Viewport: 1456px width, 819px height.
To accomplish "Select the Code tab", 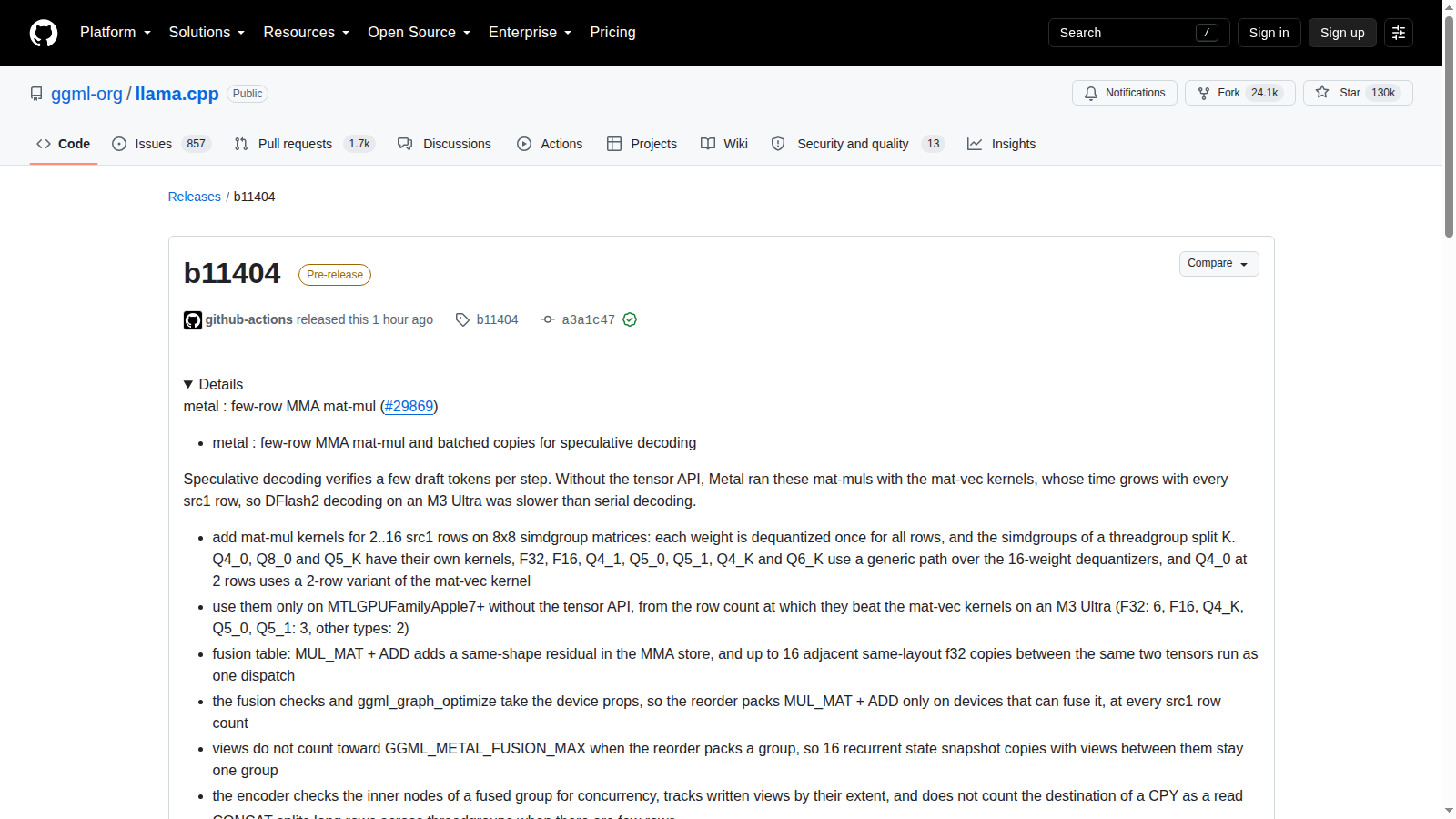I will pos(64,144).
